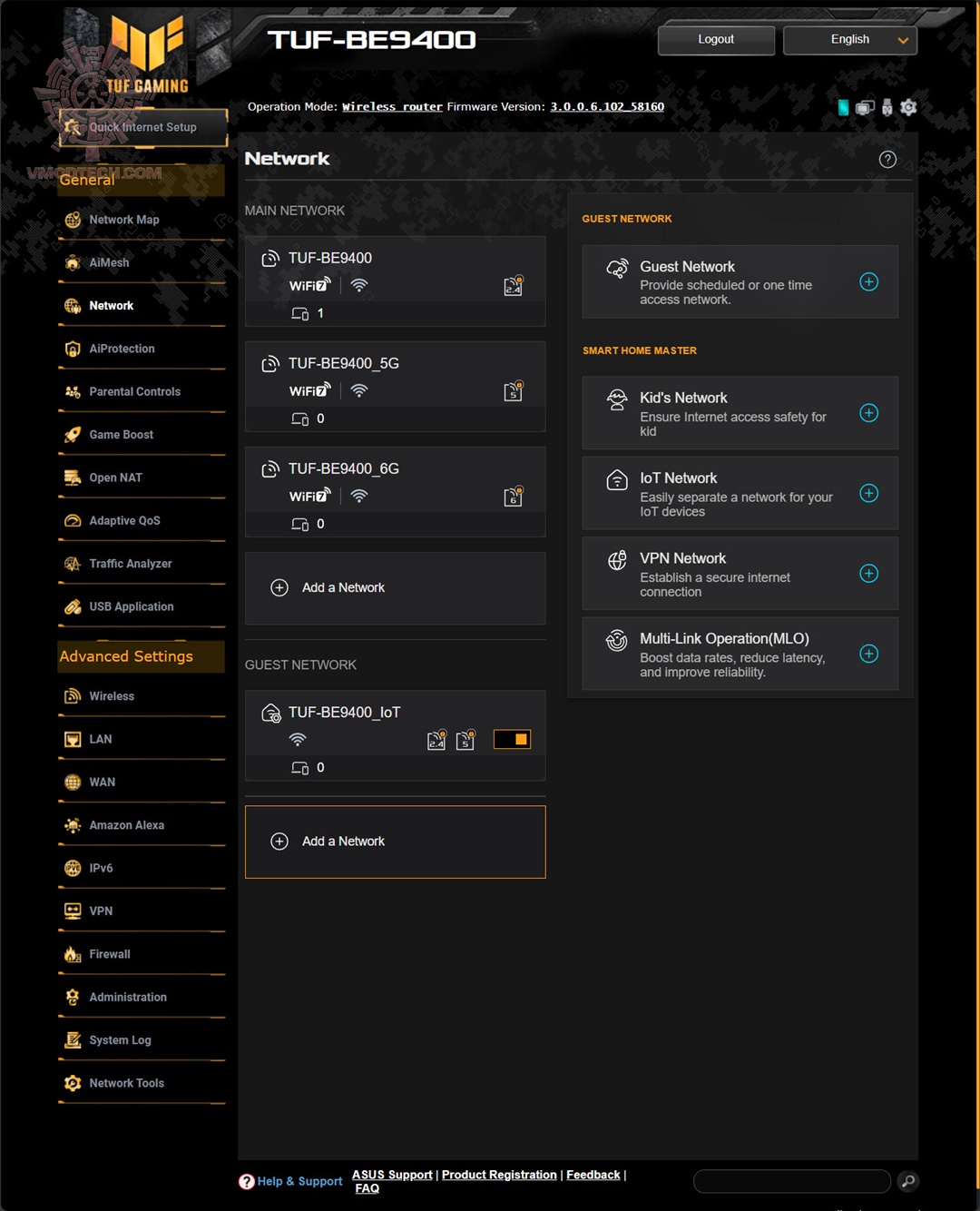
Task: Expand Kid's Network with plus icon
Action: click(868, 413)
